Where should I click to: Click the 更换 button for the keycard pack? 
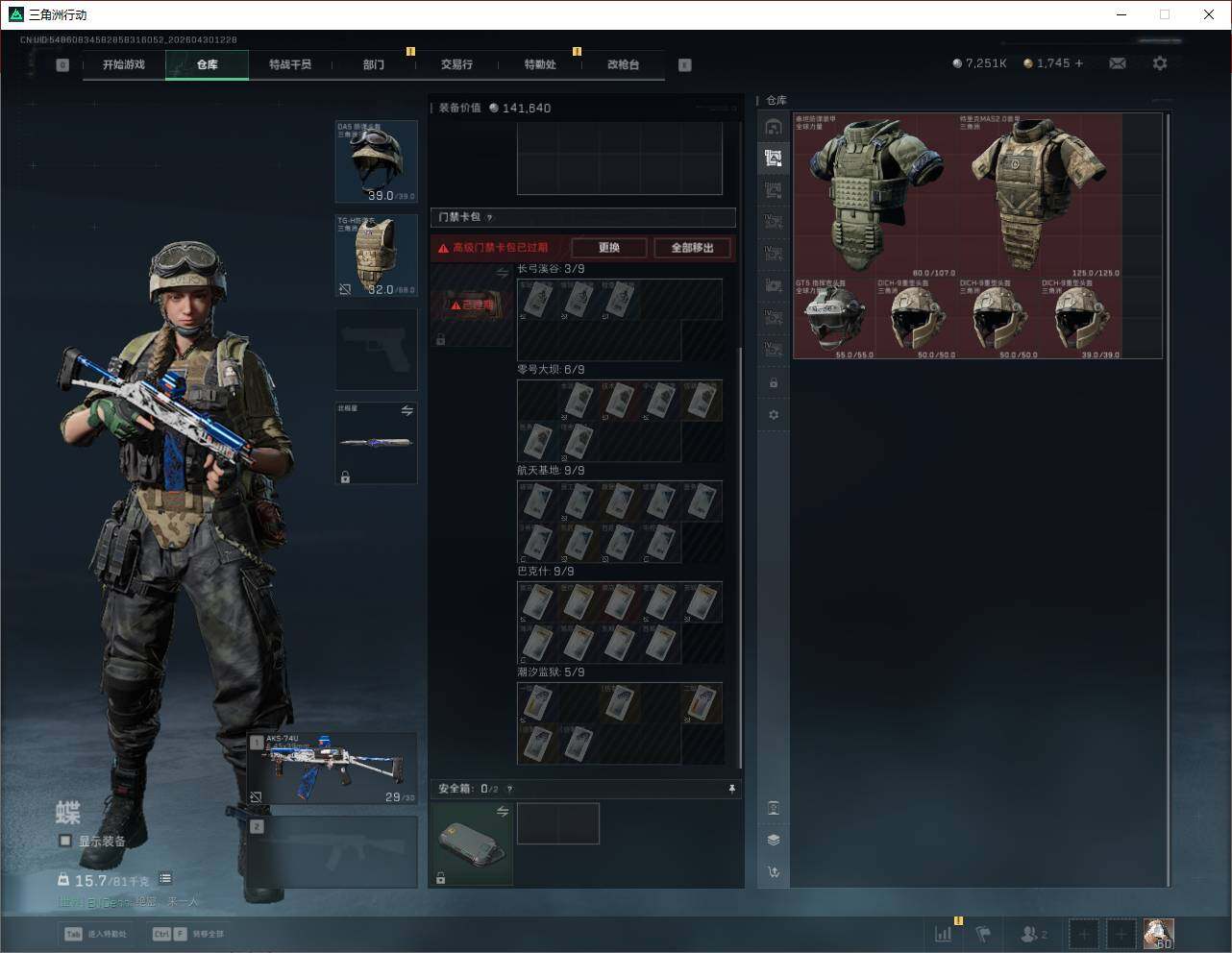click(609, 248)
